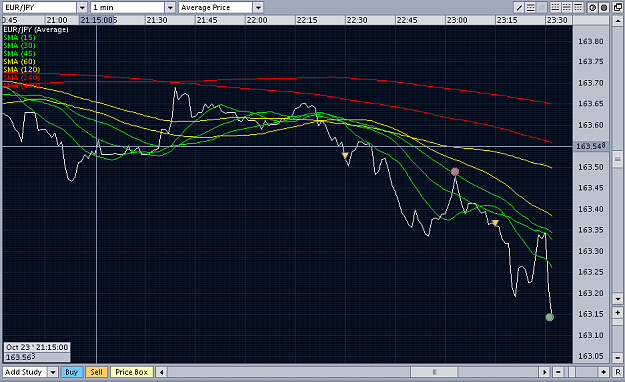625x382 pixels.
Task: Click the horizontal lines study tool icon
Action: click(530, 8)
